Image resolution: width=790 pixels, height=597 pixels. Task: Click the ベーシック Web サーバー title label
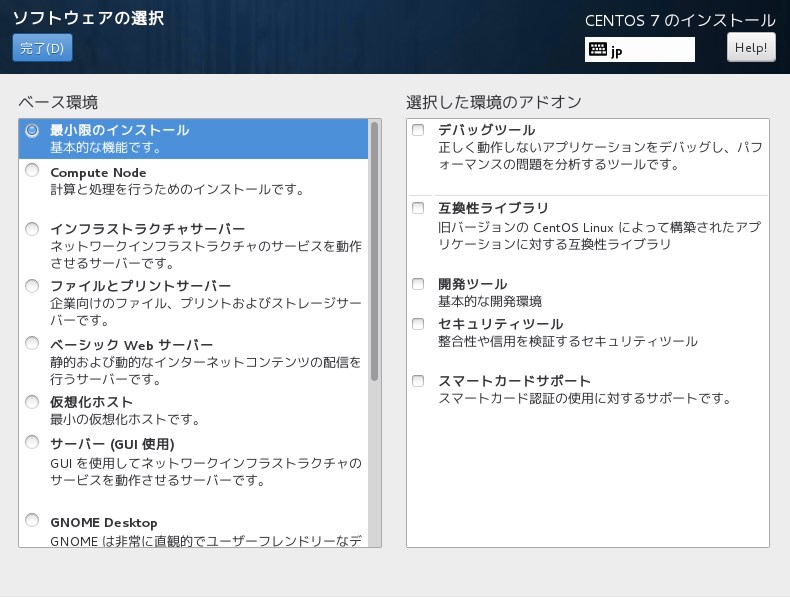131,345
